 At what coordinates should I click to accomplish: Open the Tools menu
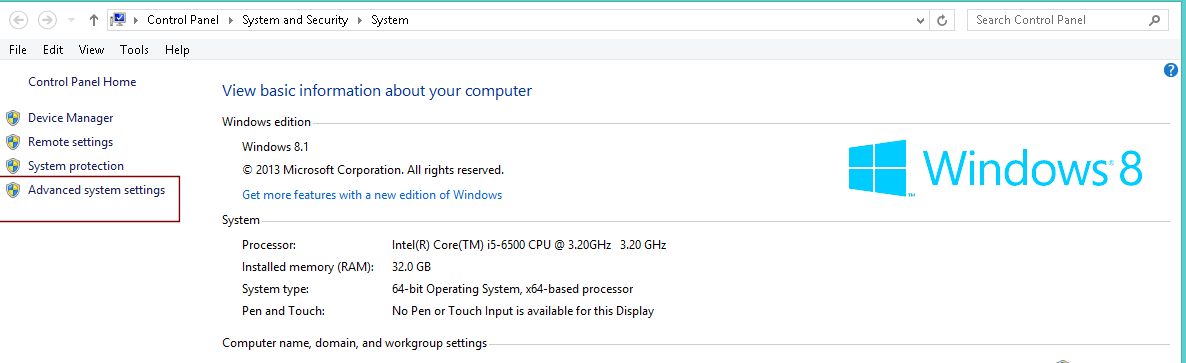click(x=135, y=50)
